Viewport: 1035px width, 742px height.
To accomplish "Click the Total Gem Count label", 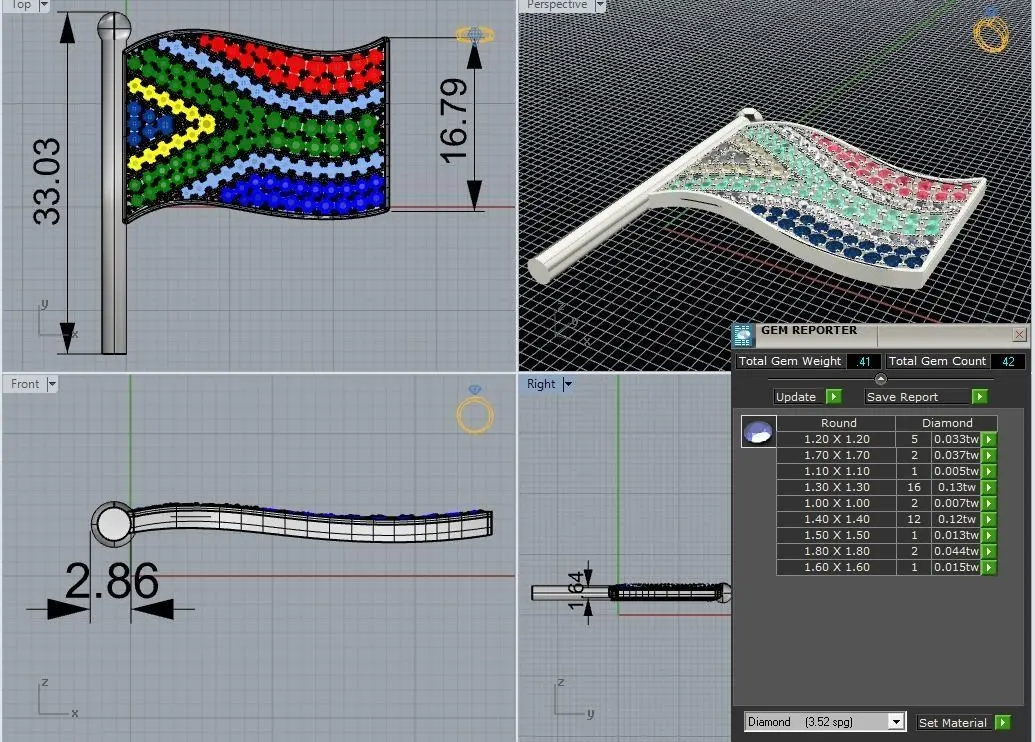I will [x=937, y=361].
